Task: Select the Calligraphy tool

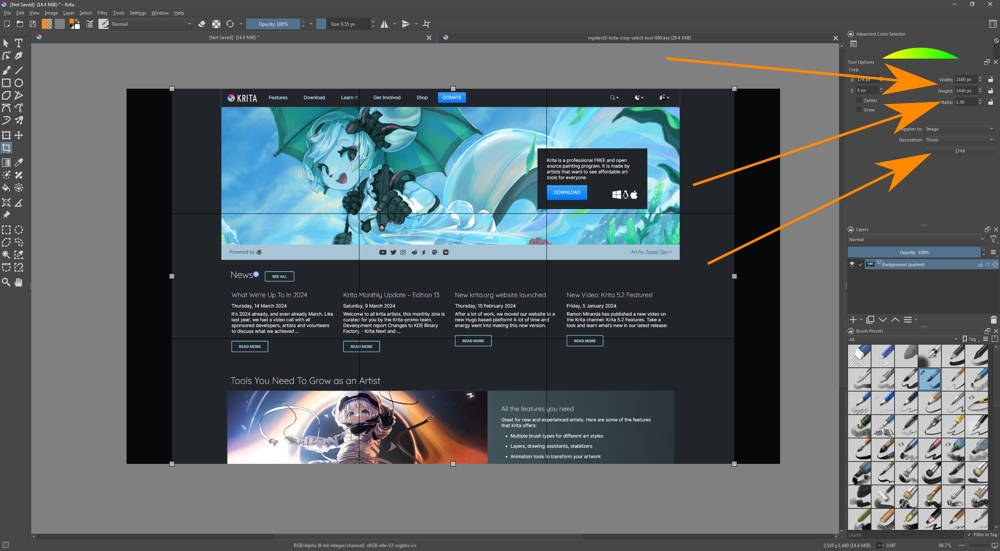Action: pos(18,56)
